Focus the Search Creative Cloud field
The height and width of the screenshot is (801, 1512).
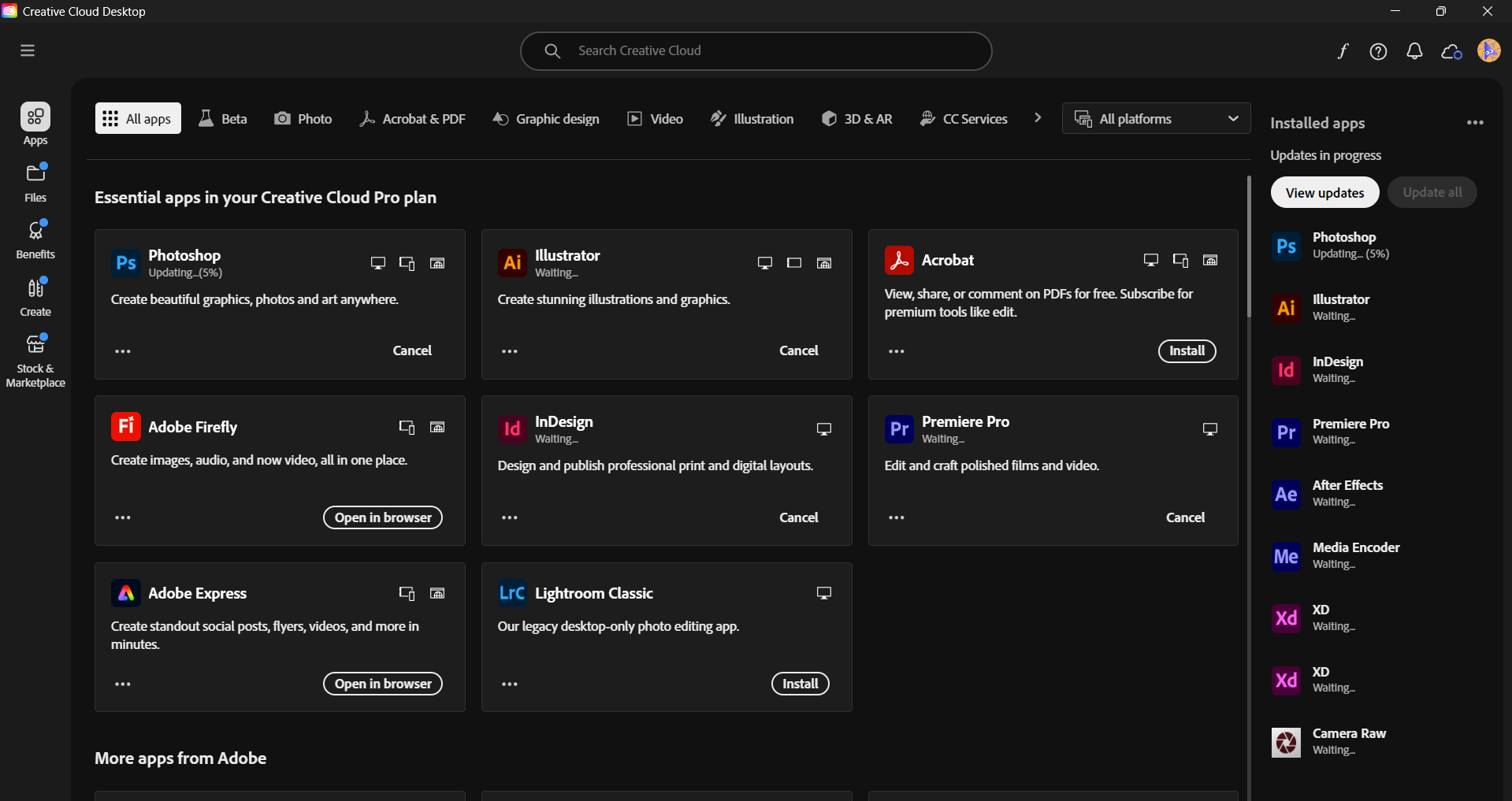coord(756,50)
